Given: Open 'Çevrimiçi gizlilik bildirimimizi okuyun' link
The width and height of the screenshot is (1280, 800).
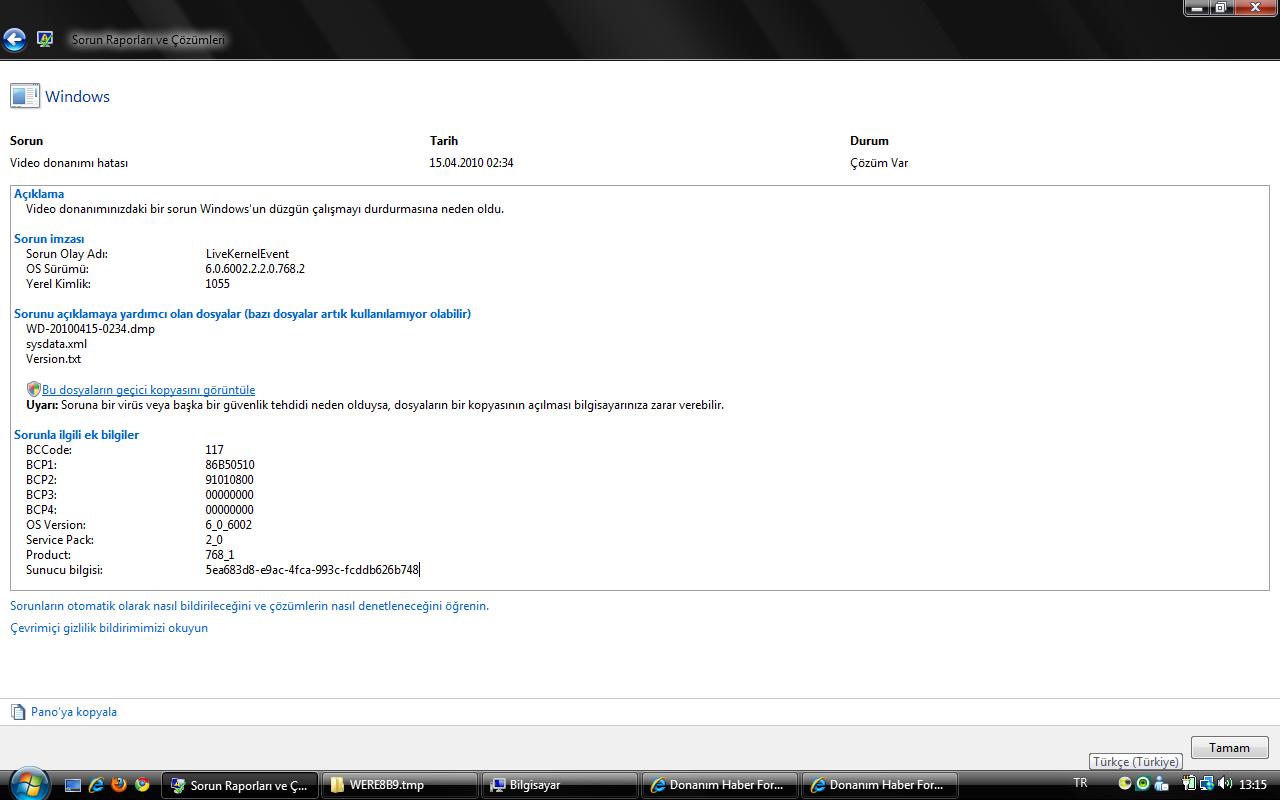Looking at the screenshot, I should [109, 628].
